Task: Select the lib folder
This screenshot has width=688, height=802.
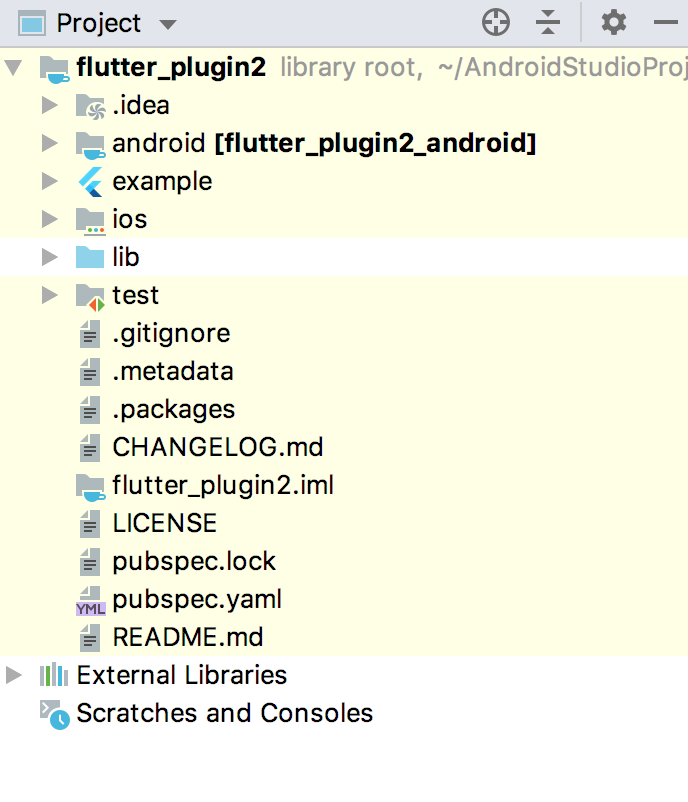Action: [x=125, y=258]
